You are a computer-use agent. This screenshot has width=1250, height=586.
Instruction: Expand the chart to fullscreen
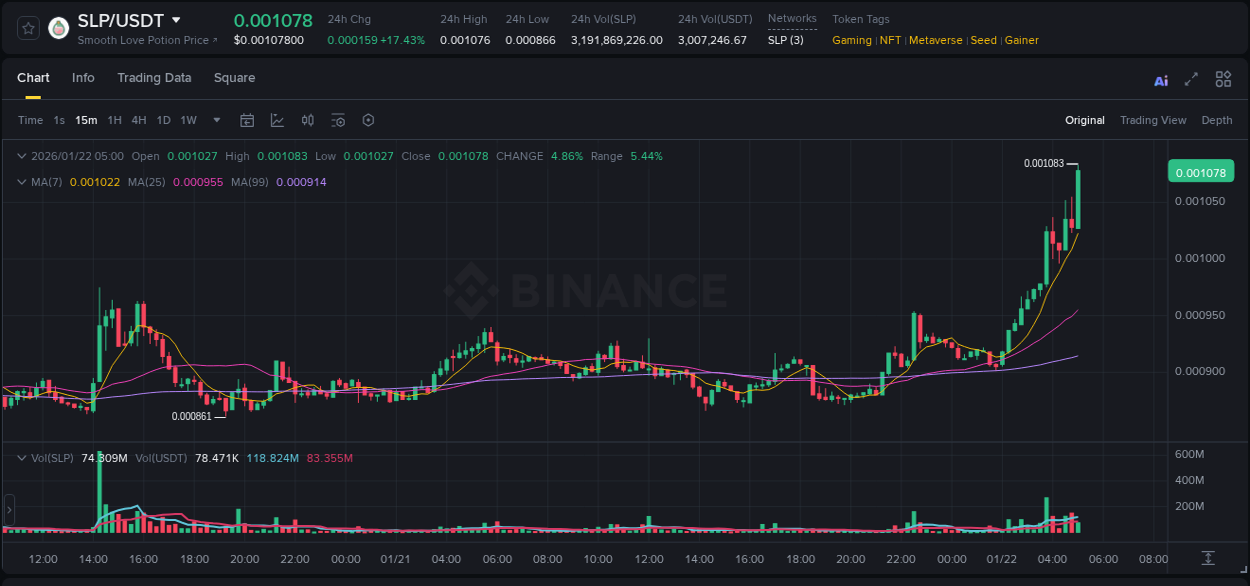[1191, 79]
